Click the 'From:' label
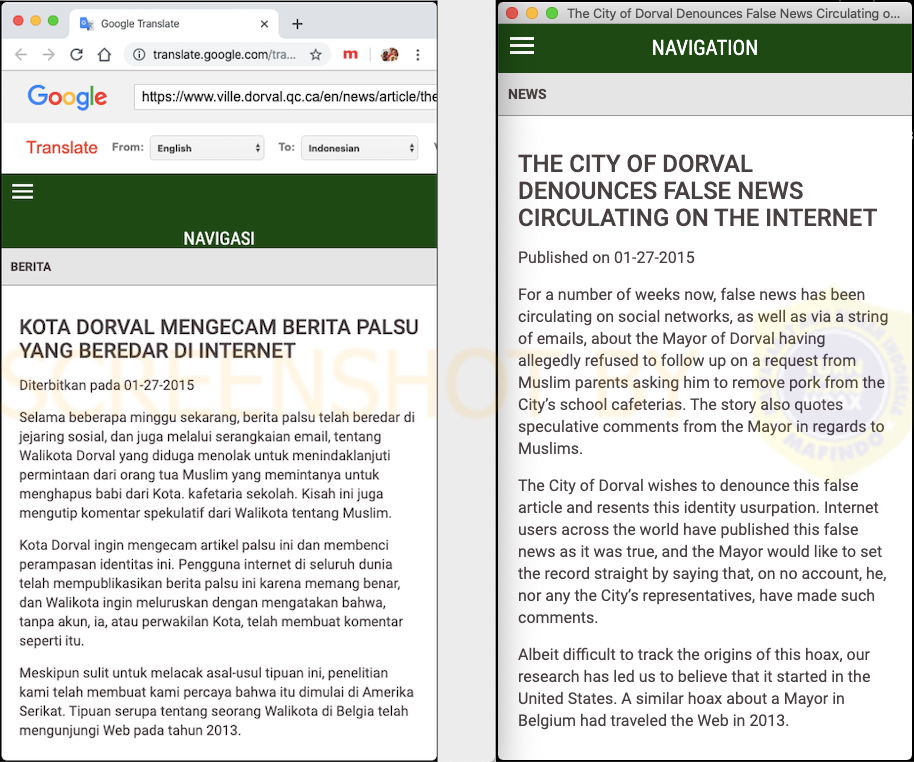This screenshot has height=762, width=914. click(128, 148)
